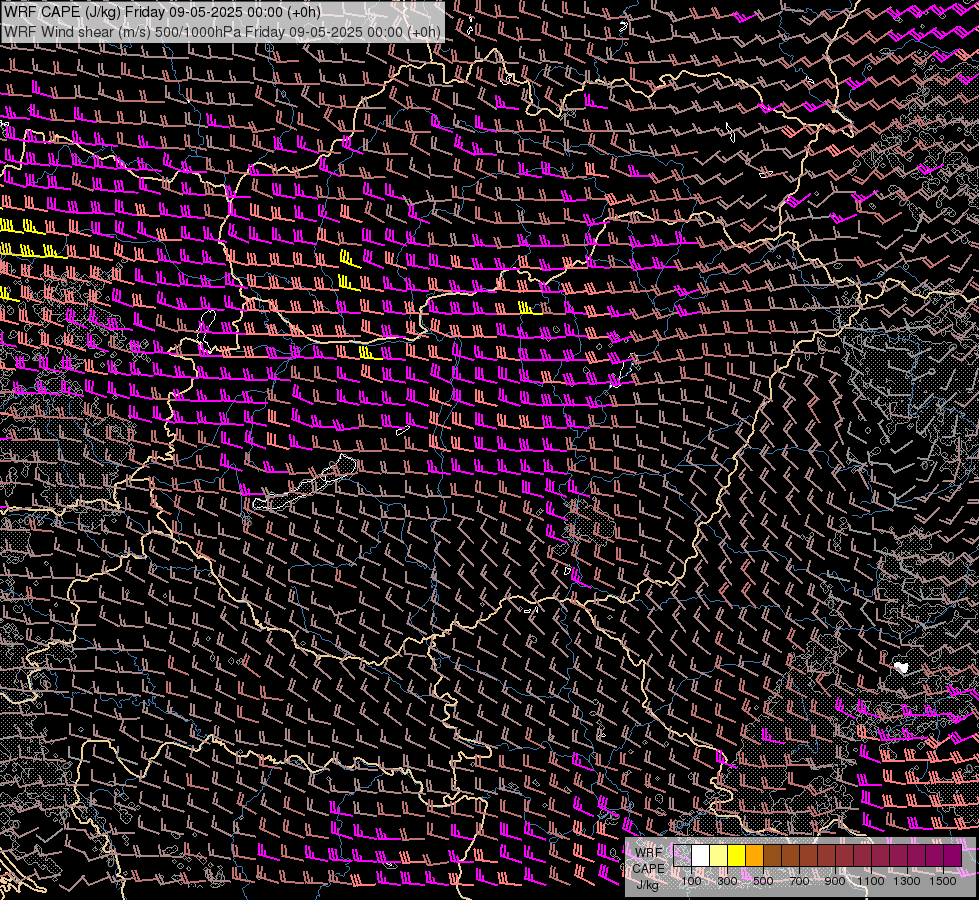Click the legend value 500
979x900 pixels.
(763, 881)
